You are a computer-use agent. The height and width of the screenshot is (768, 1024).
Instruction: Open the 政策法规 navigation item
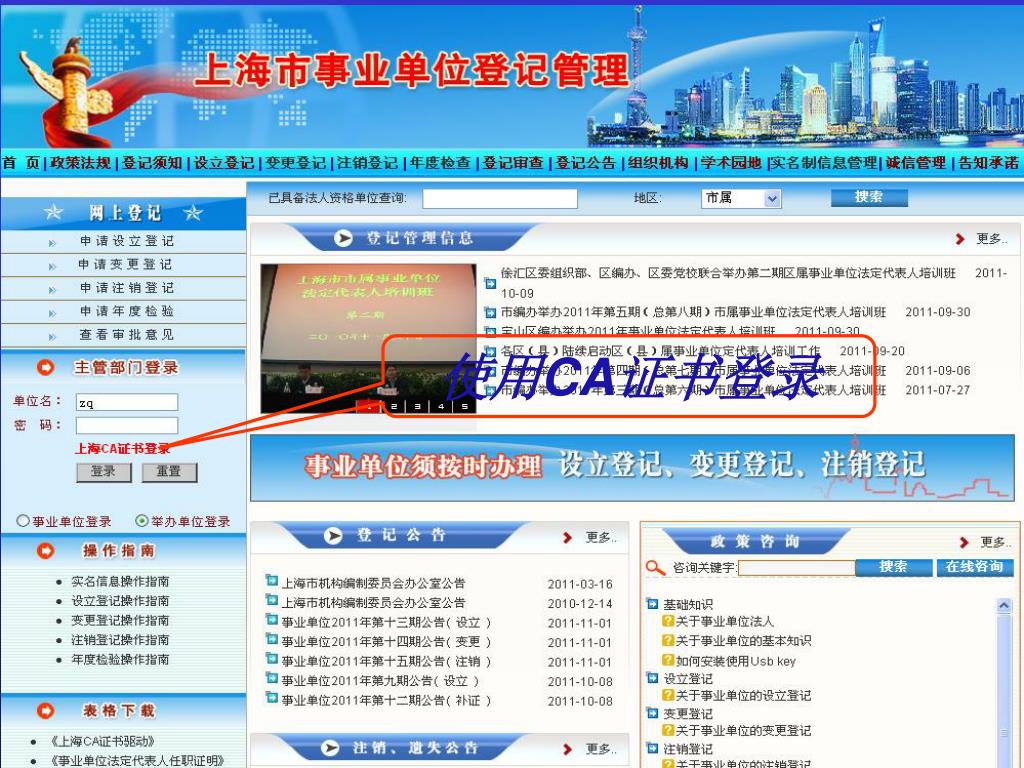[80, 163]
